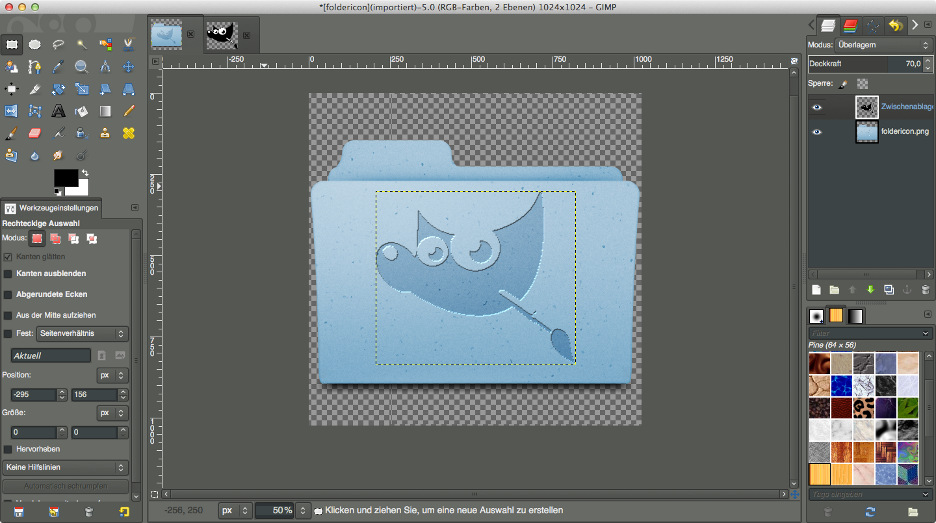Select the Paintbrush tool
This screenshot has width=936, height=523.
11,133
